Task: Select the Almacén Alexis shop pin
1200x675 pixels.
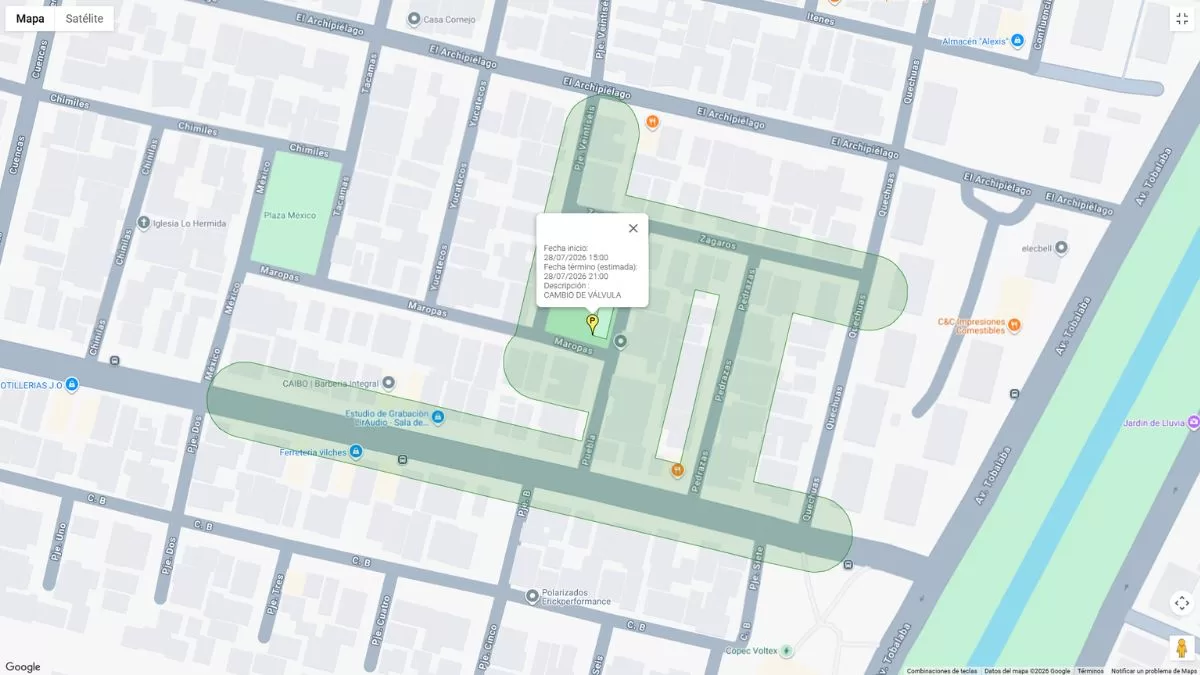Action: coord(1018,41)
